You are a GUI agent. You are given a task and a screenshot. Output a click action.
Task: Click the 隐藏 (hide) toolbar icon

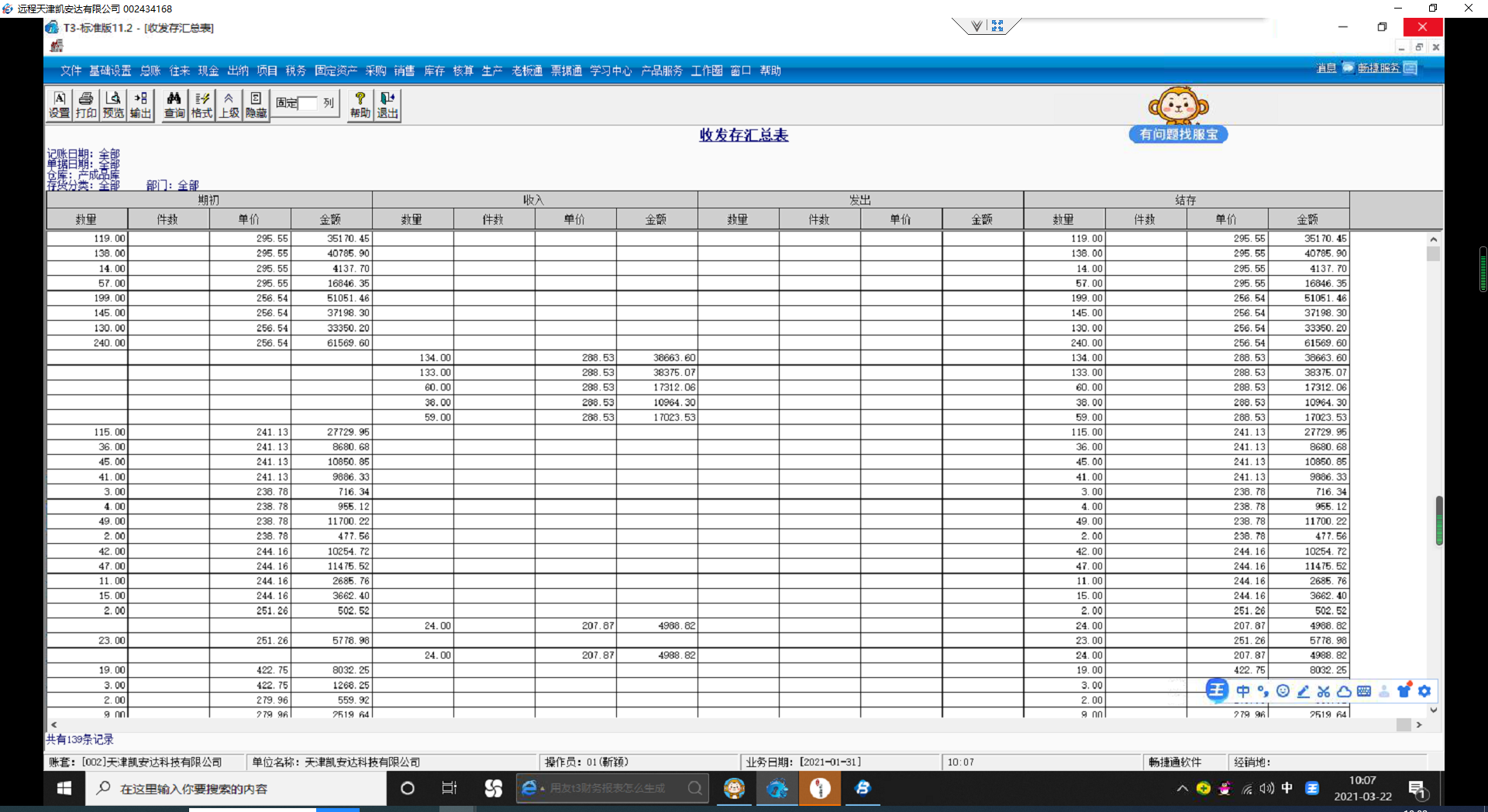pyautogui.click(x=256, y=105)
